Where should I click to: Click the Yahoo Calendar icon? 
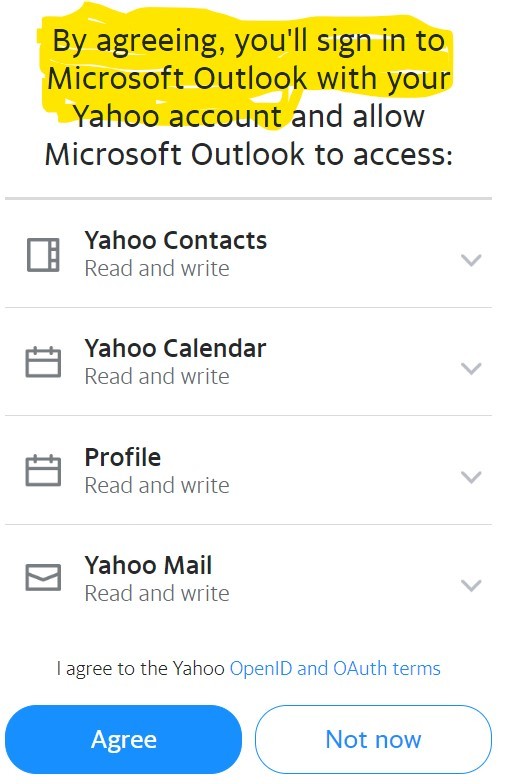(x=43, y=362)
